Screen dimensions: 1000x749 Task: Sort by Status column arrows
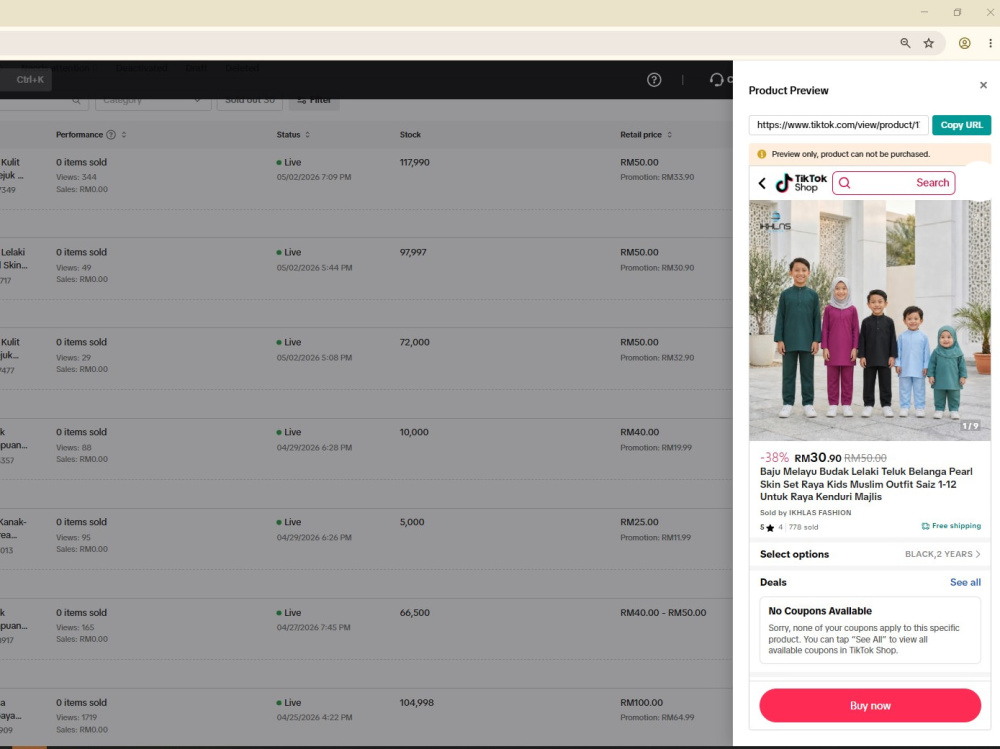307,135
